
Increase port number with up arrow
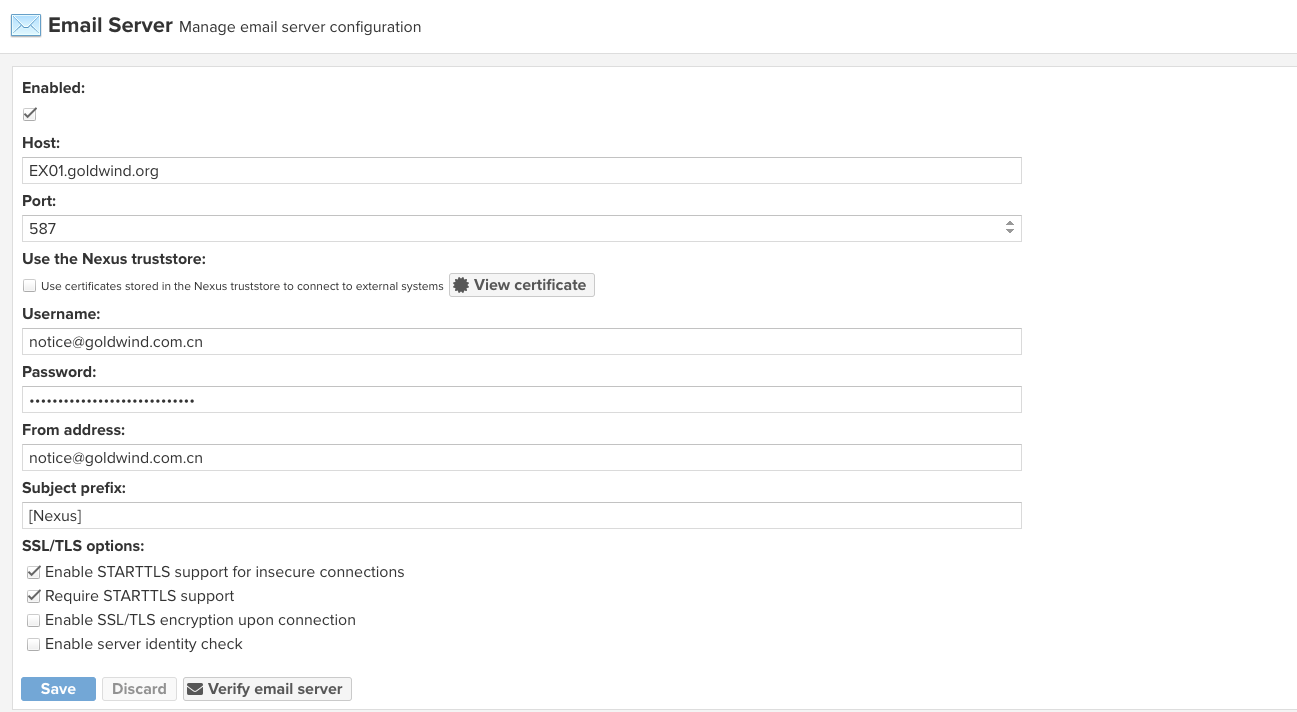[1010, 224]
